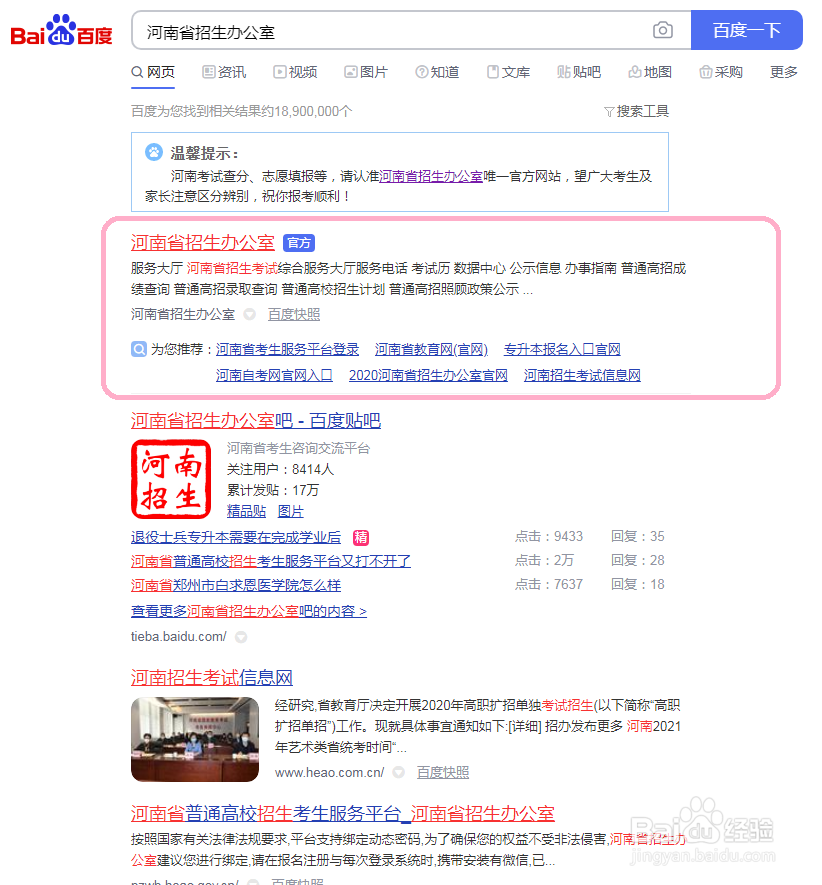Open 百度快照 for www.heao.com.cn

point(443,772)
